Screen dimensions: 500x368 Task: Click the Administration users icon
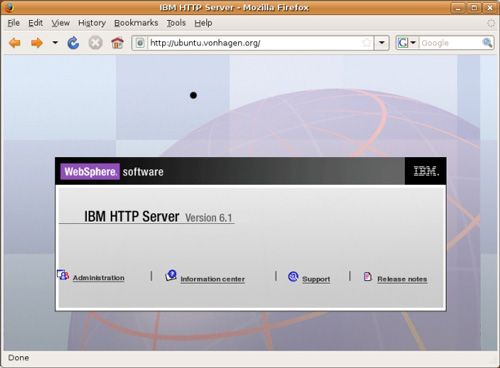coord(63,275)
